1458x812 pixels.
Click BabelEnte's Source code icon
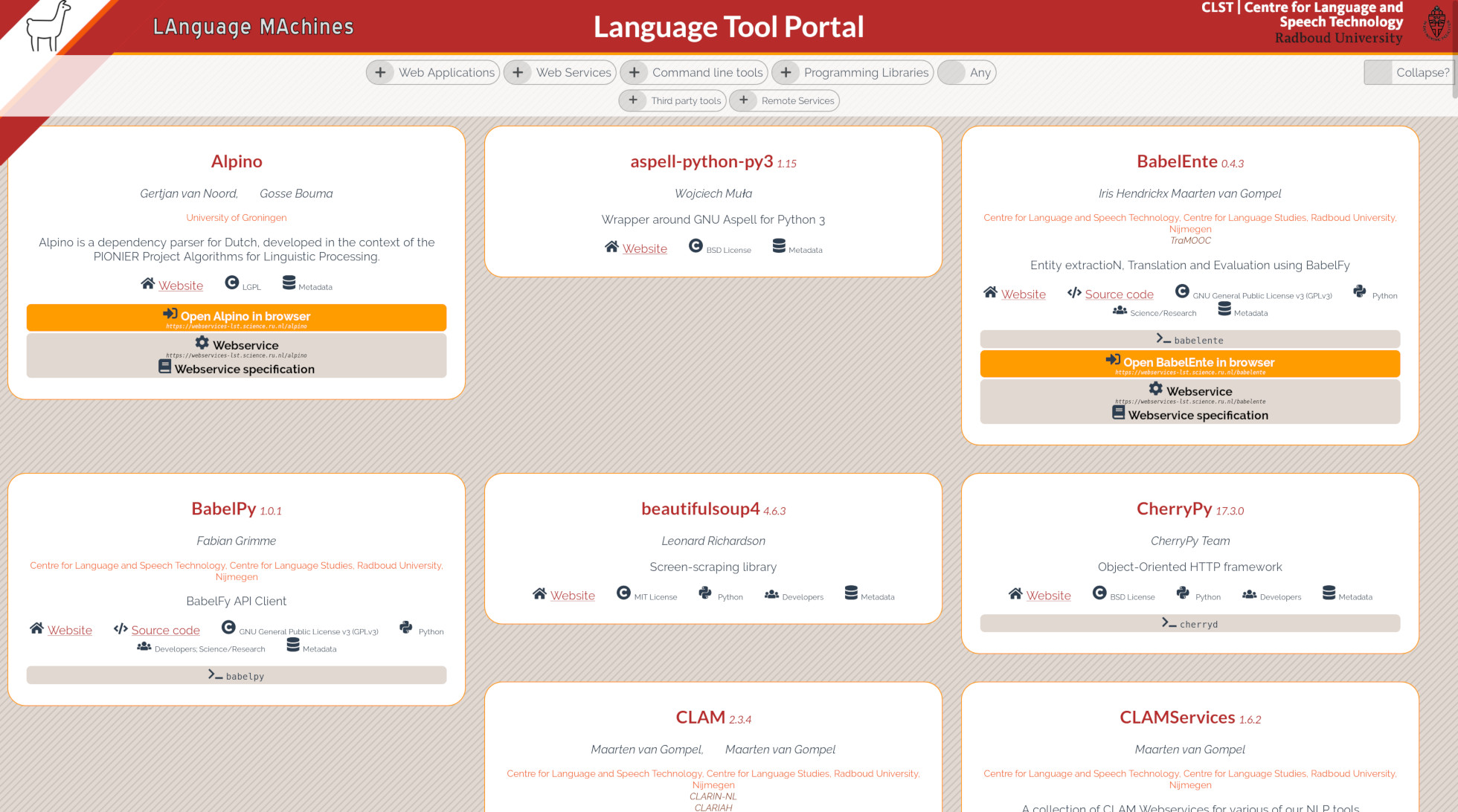(x=1074, y=293)
